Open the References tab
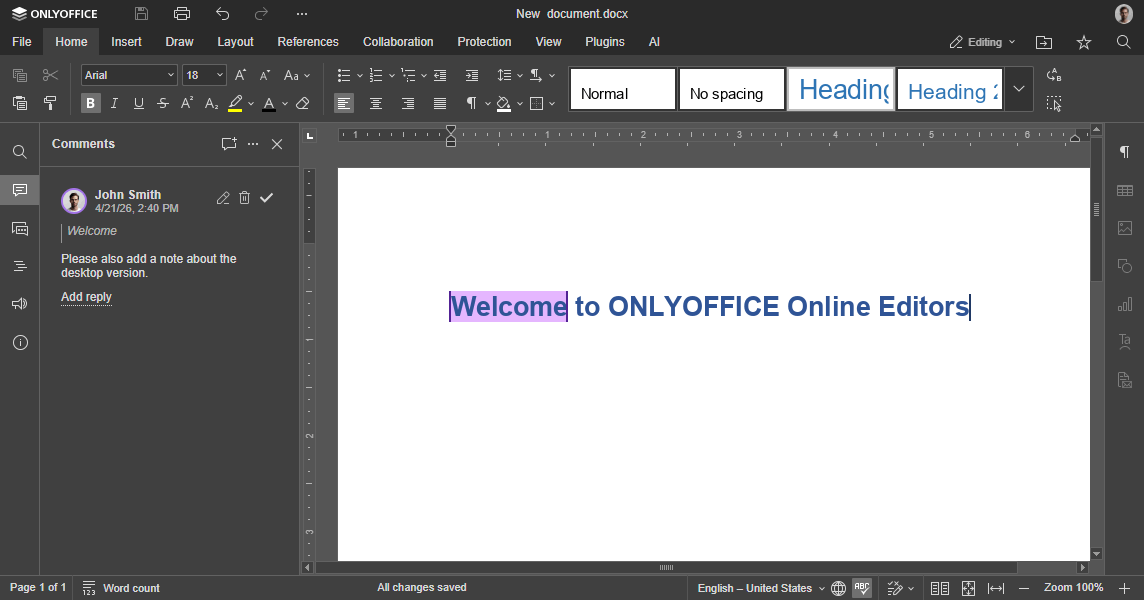Screen dimensions: 1144x600 [x=308, y=42]
